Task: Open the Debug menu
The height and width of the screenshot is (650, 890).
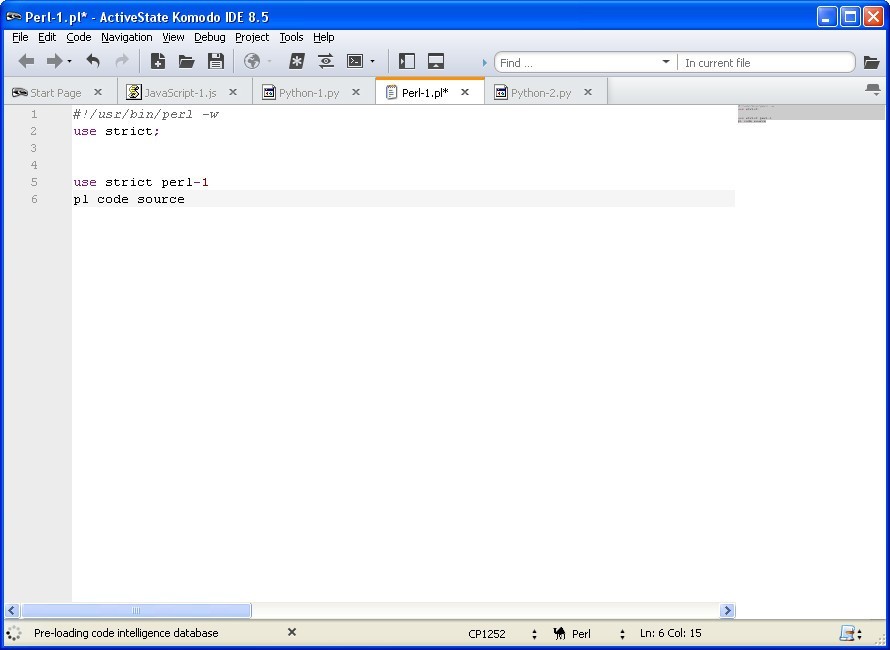Action: (209, 37)
